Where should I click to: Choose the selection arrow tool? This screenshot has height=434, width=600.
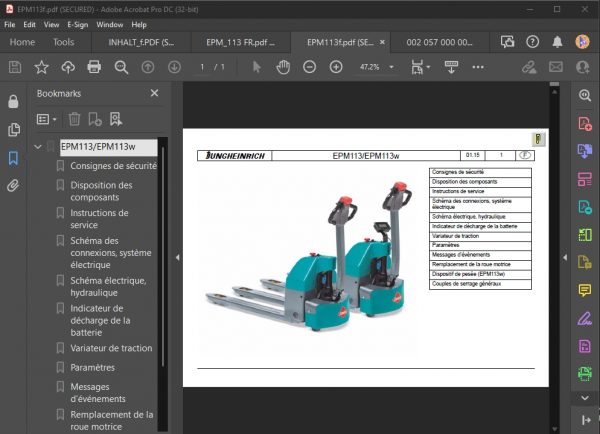(257, 67)
